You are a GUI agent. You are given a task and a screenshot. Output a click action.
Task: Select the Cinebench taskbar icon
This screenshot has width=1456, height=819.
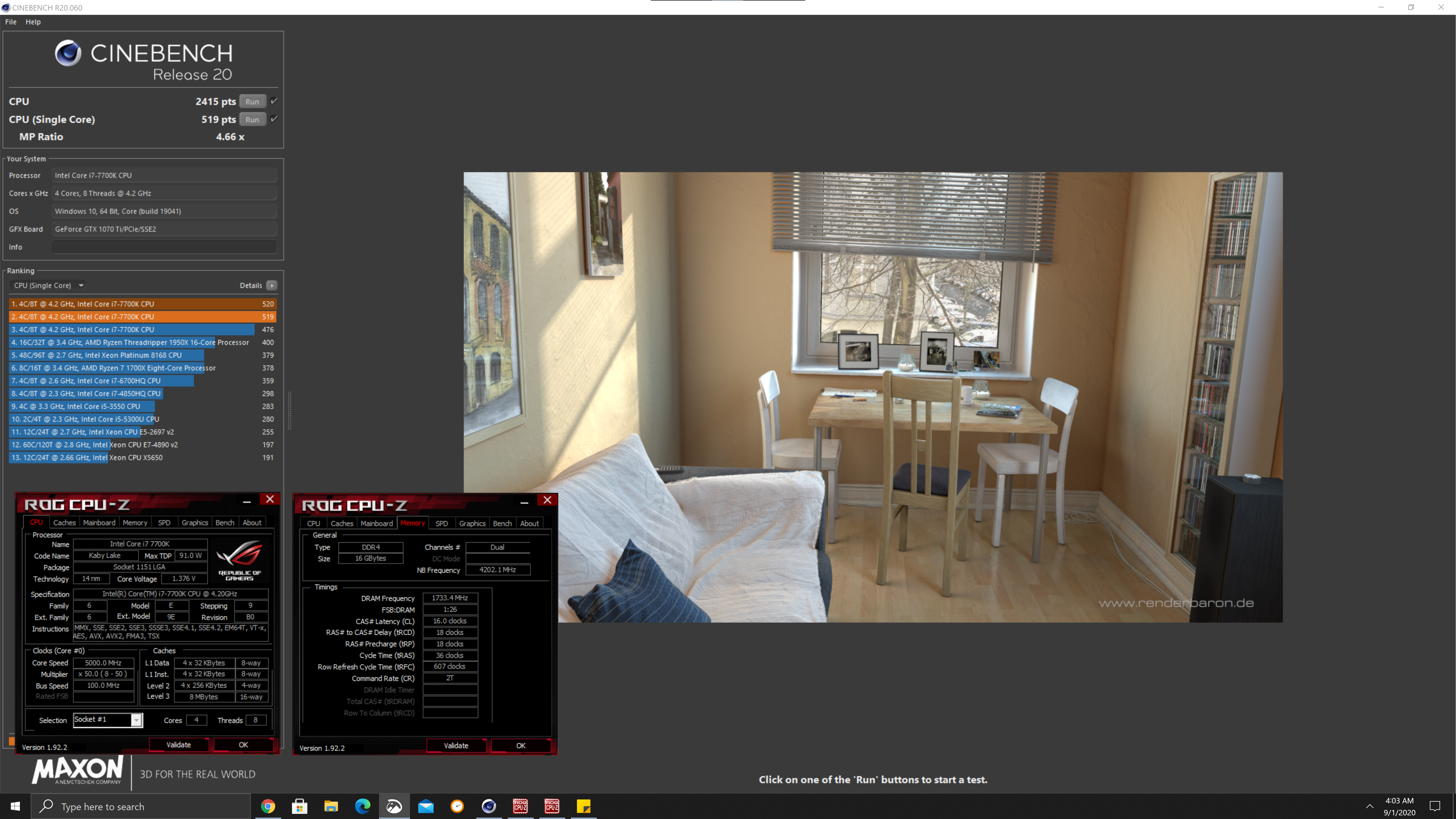[x=489, y=806]
